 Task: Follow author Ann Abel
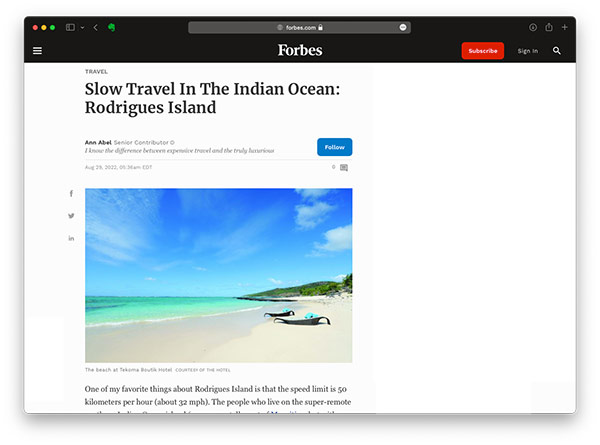click(334, 147)
